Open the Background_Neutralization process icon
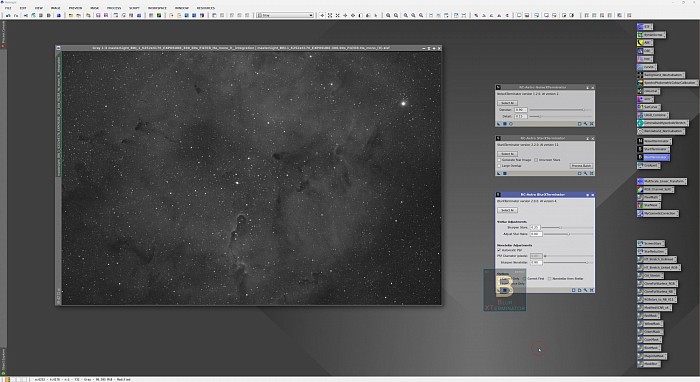700x382 pixels. click(661, 75)
